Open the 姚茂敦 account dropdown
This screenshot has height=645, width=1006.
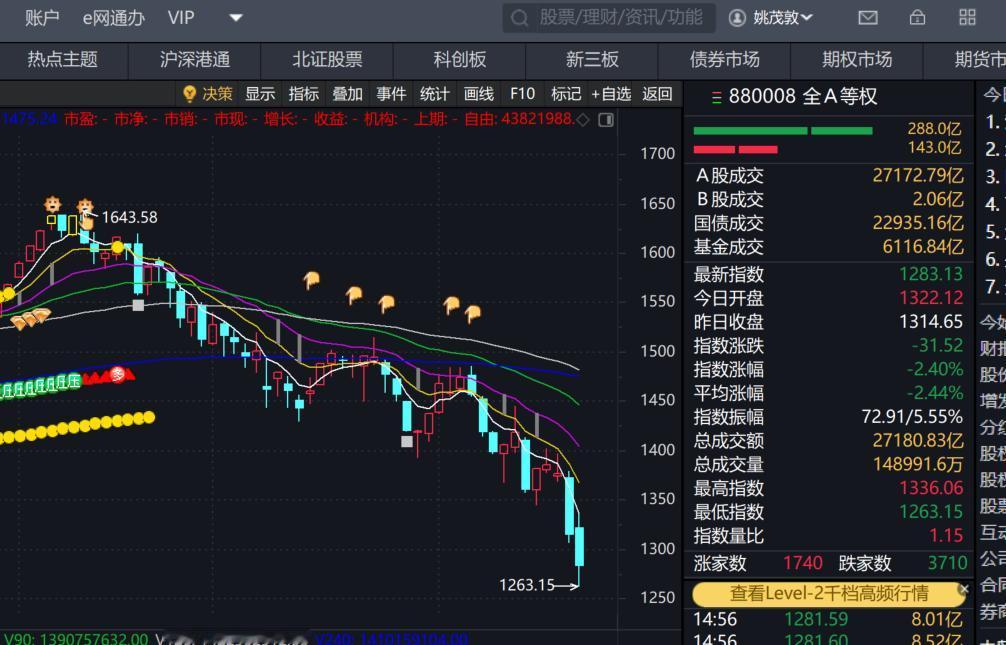[x=782, y=18]
